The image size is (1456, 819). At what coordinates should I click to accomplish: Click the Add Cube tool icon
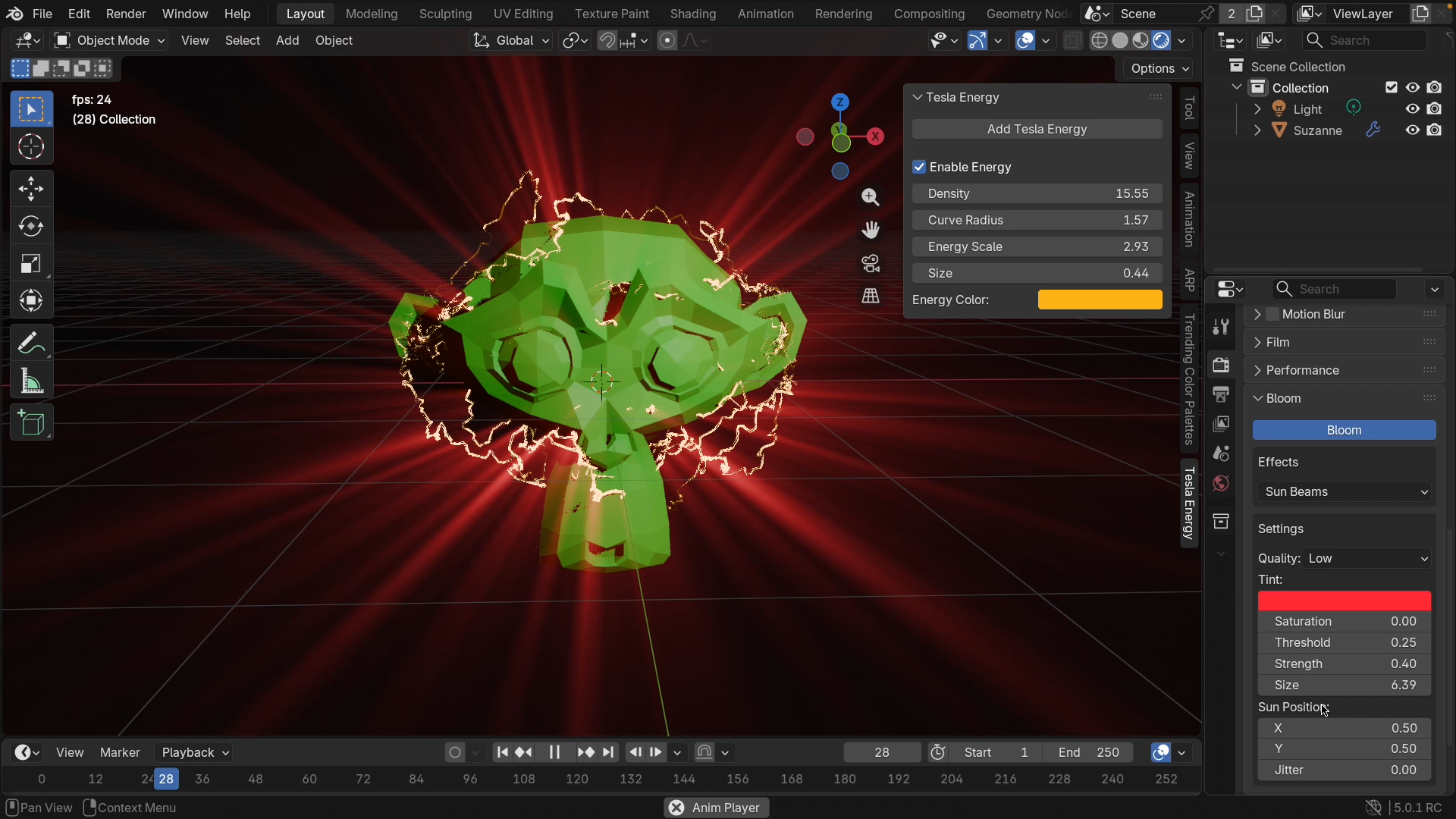point(31,423)
